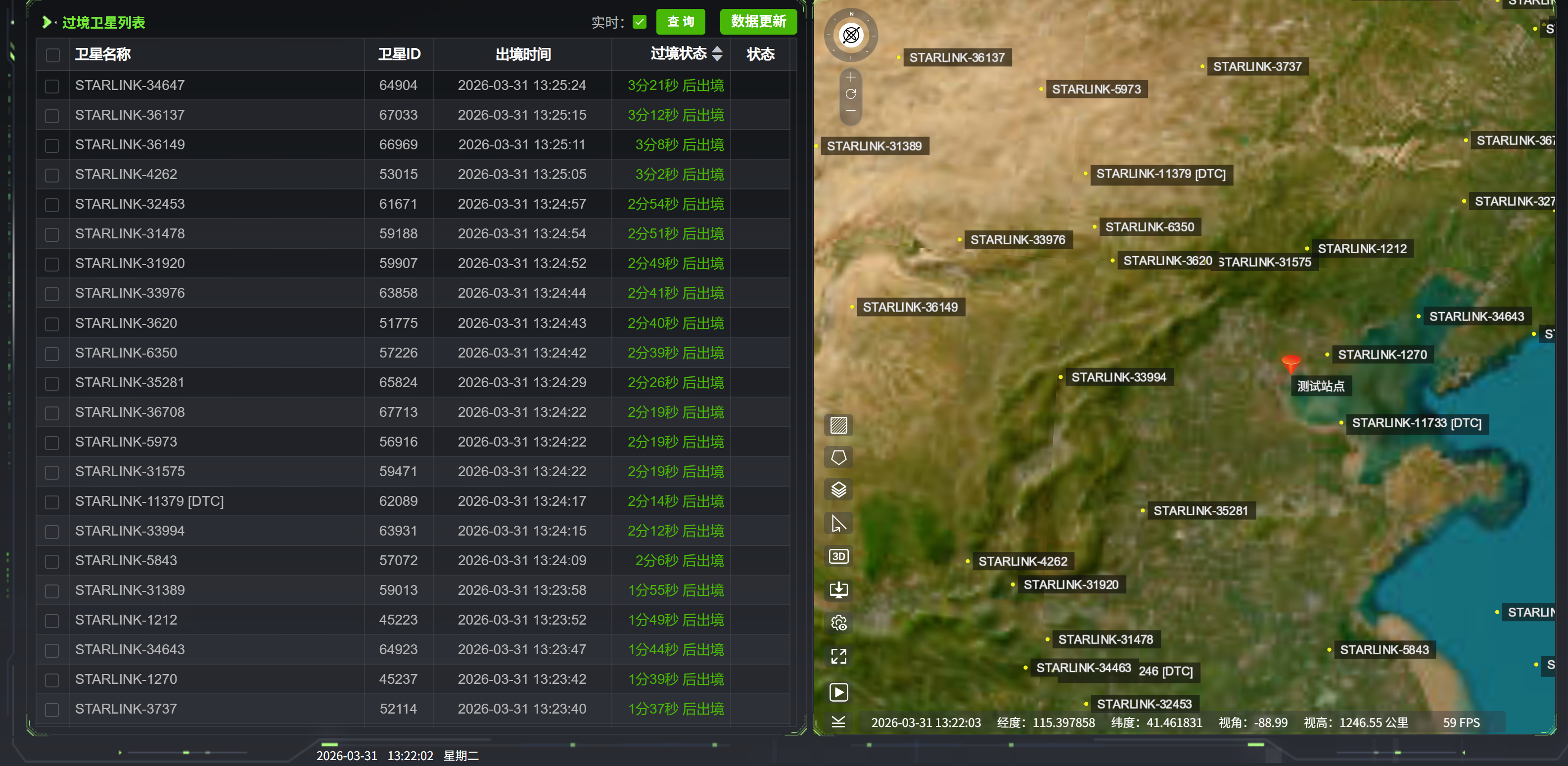Click the STARLINK-11379 [DTC] map label
The height and width of the screenshot is (766, 1568).
tap(1161, 174)
